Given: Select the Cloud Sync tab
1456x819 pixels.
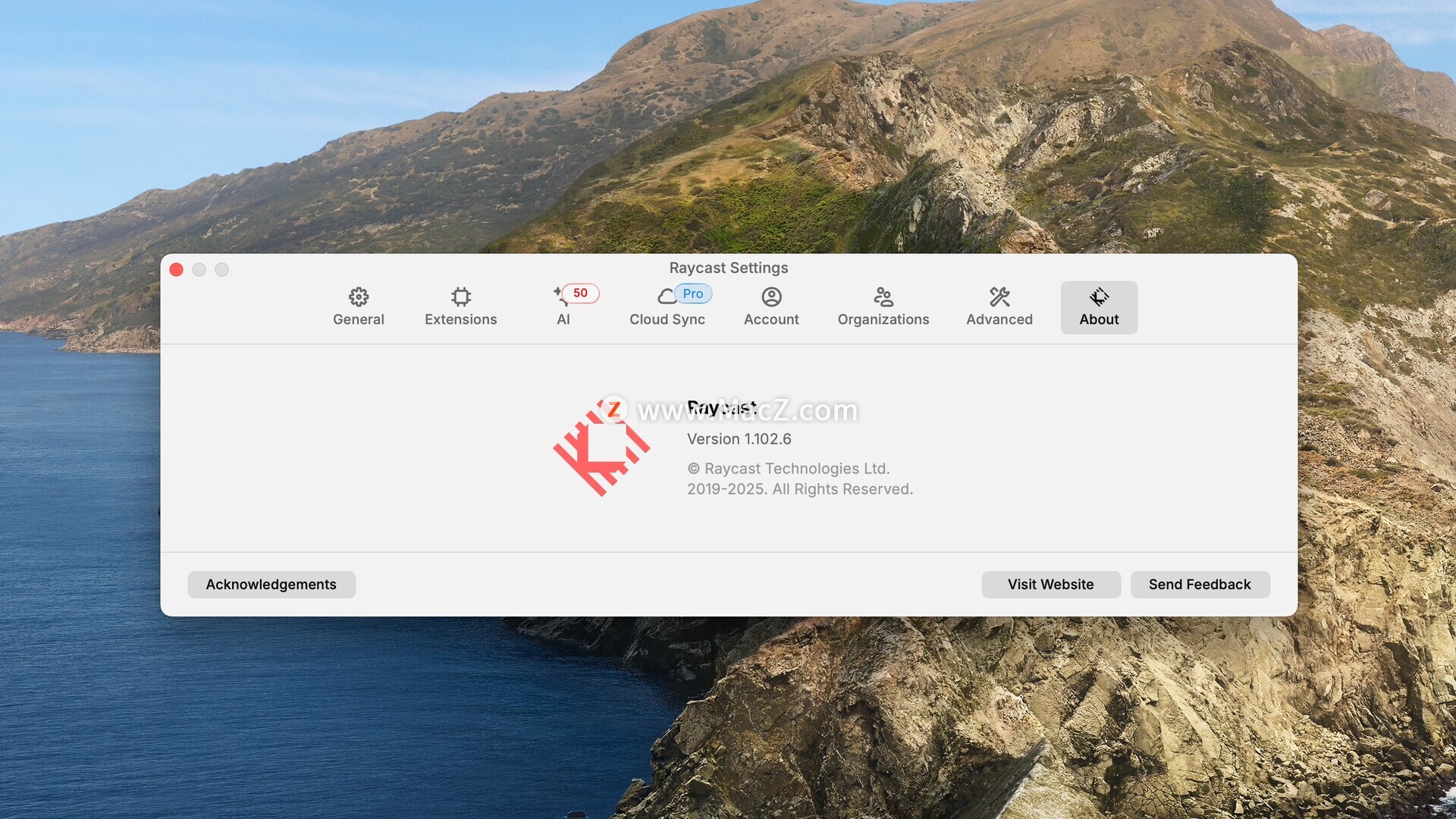Looking at the screenshot, I should click(x=667, y=307).
